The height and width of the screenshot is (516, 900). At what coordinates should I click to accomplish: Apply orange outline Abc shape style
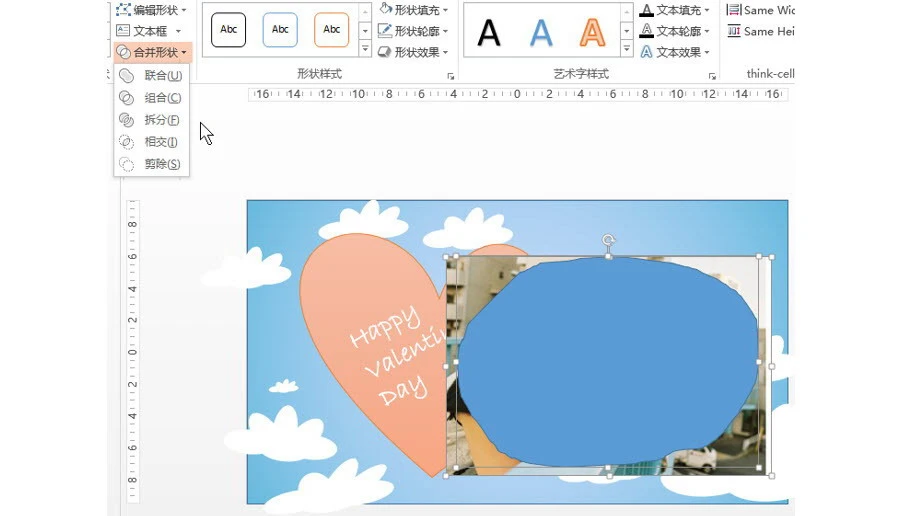pos(332,30)
